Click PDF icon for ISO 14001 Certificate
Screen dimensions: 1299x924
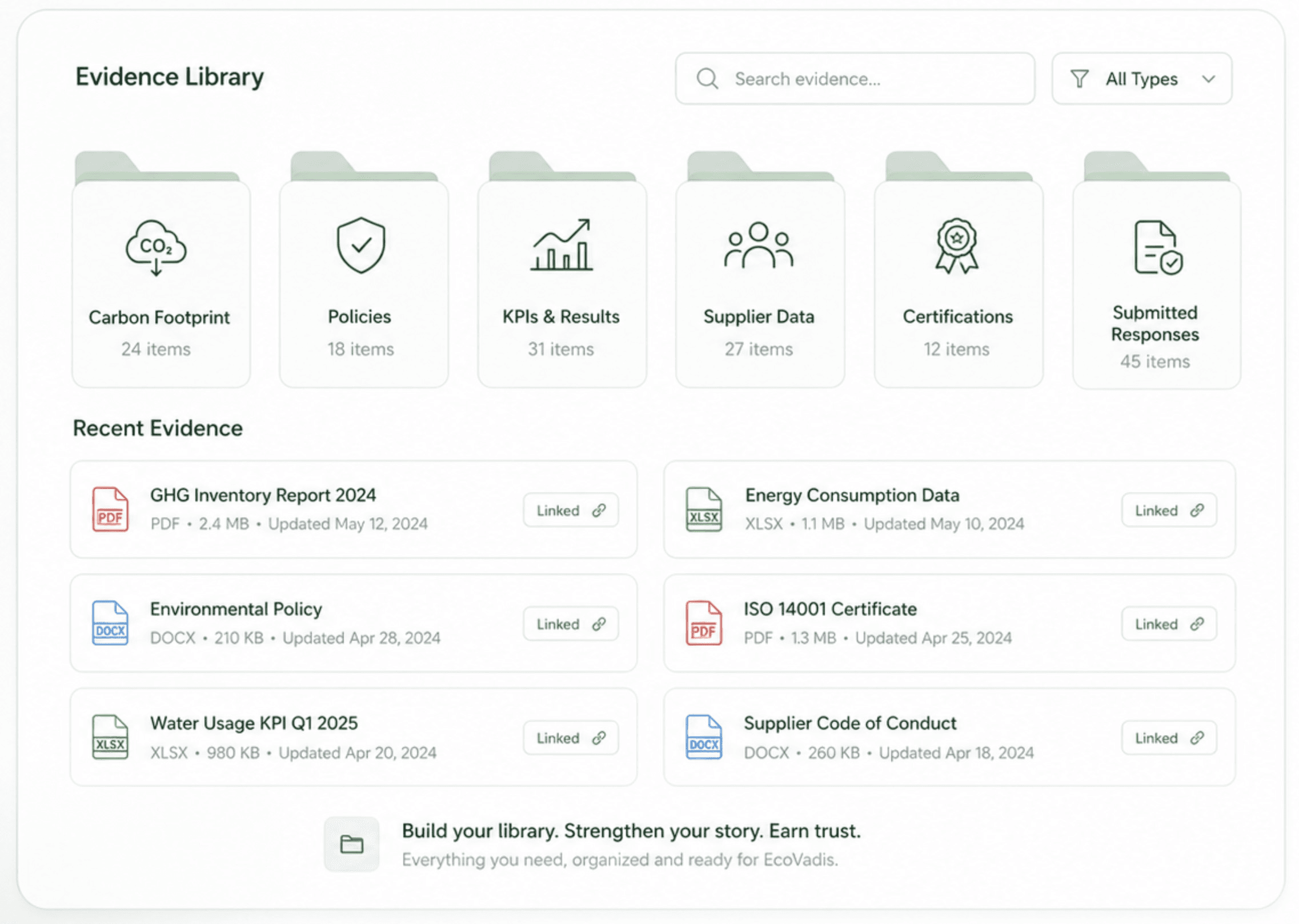tap(704, 623)
